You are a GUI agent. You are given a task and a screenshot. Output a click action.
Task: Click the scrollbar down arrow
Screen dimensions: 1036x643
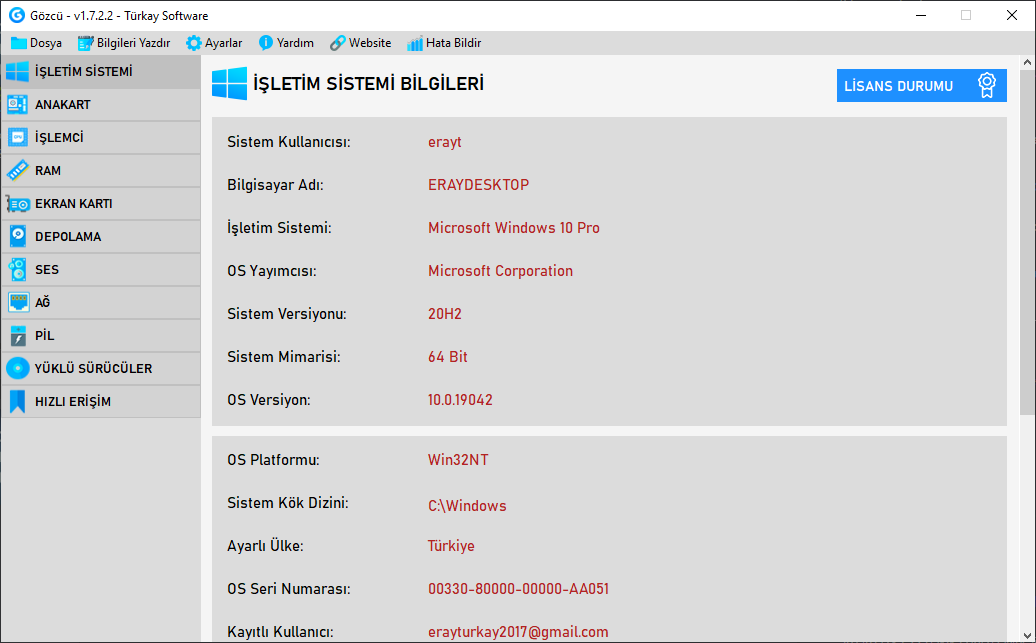(1027, 634)
